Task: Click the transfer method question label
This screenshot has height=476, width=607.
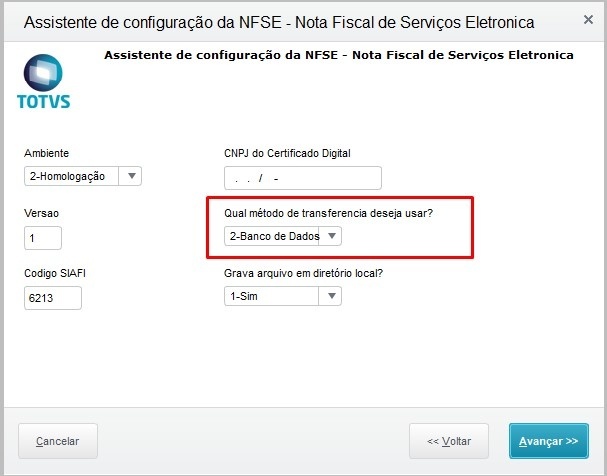Action: 328,213
